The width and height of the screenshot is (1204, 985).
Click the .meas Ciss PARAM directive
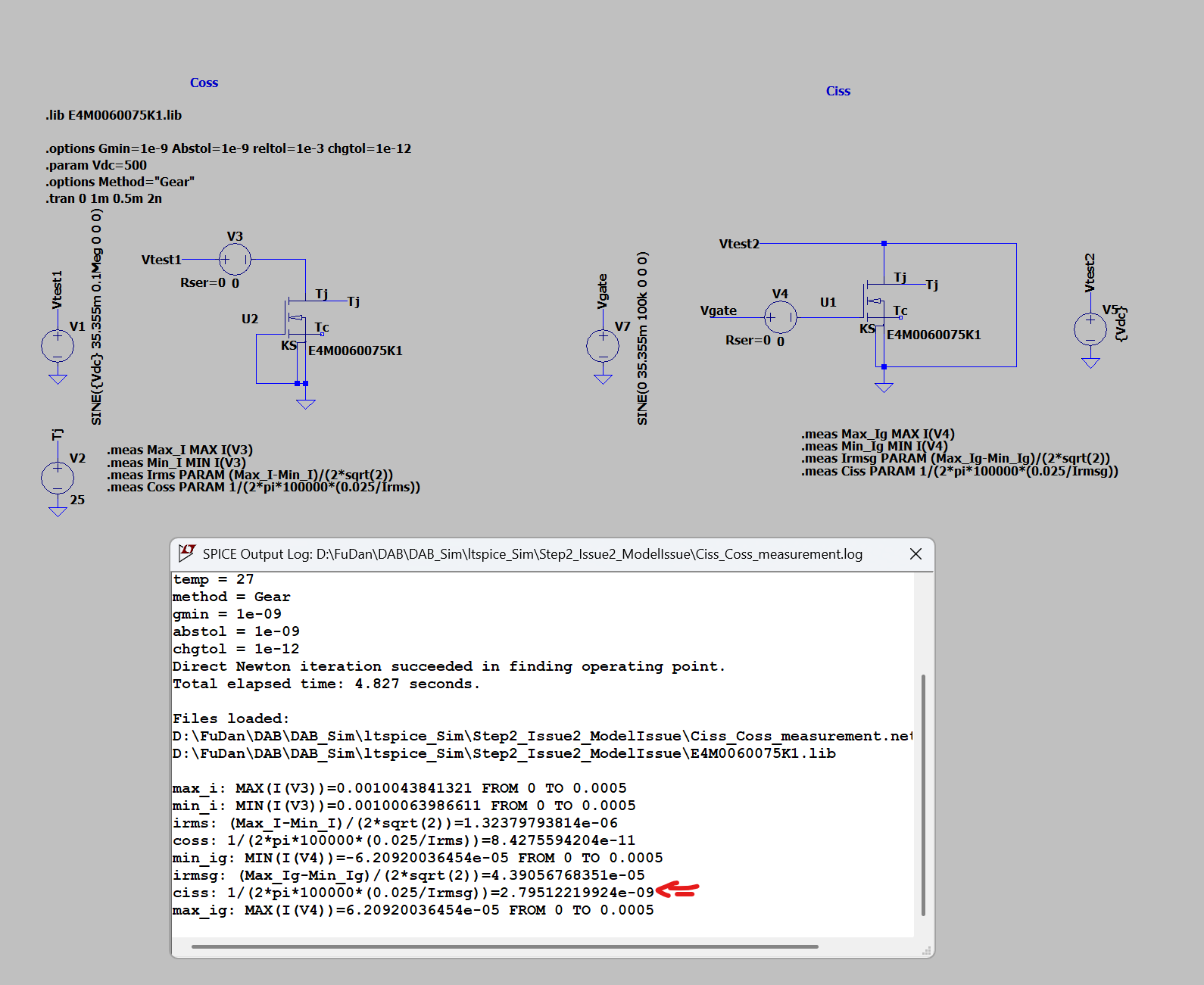(959, 471)
